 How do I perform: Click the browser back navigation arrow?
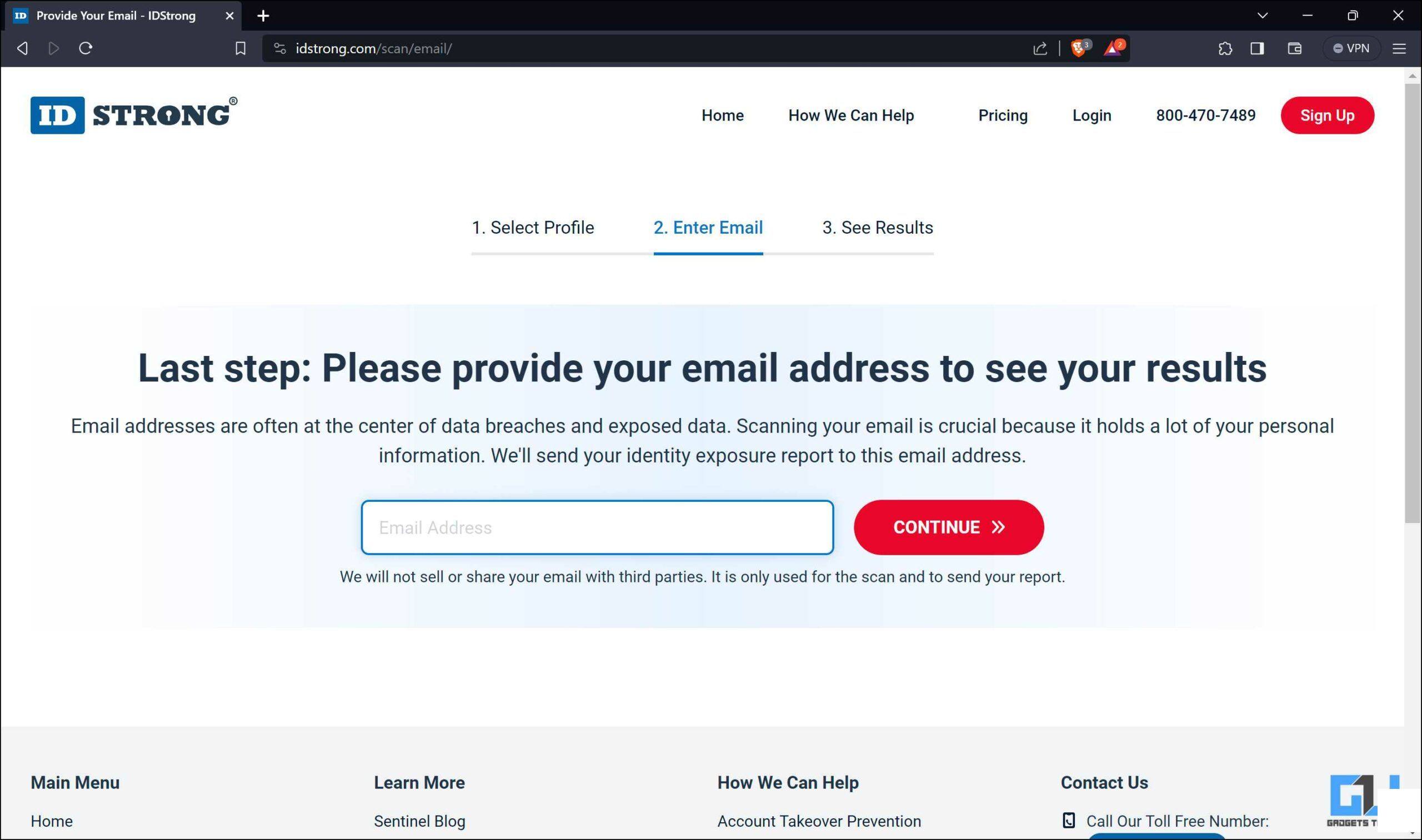22,48
